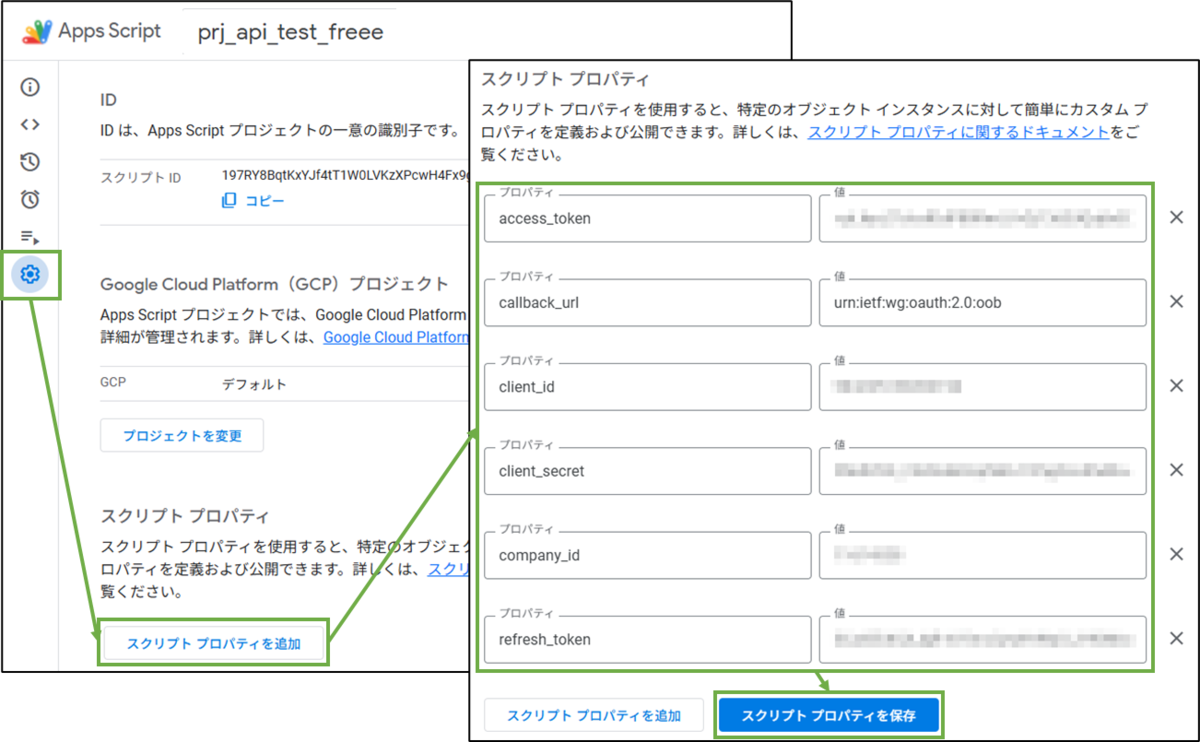Viewport: 1200px width, 742px height.
Task: Open the Executions list icon
Action: pyautogui.click(x=30, y=237)
